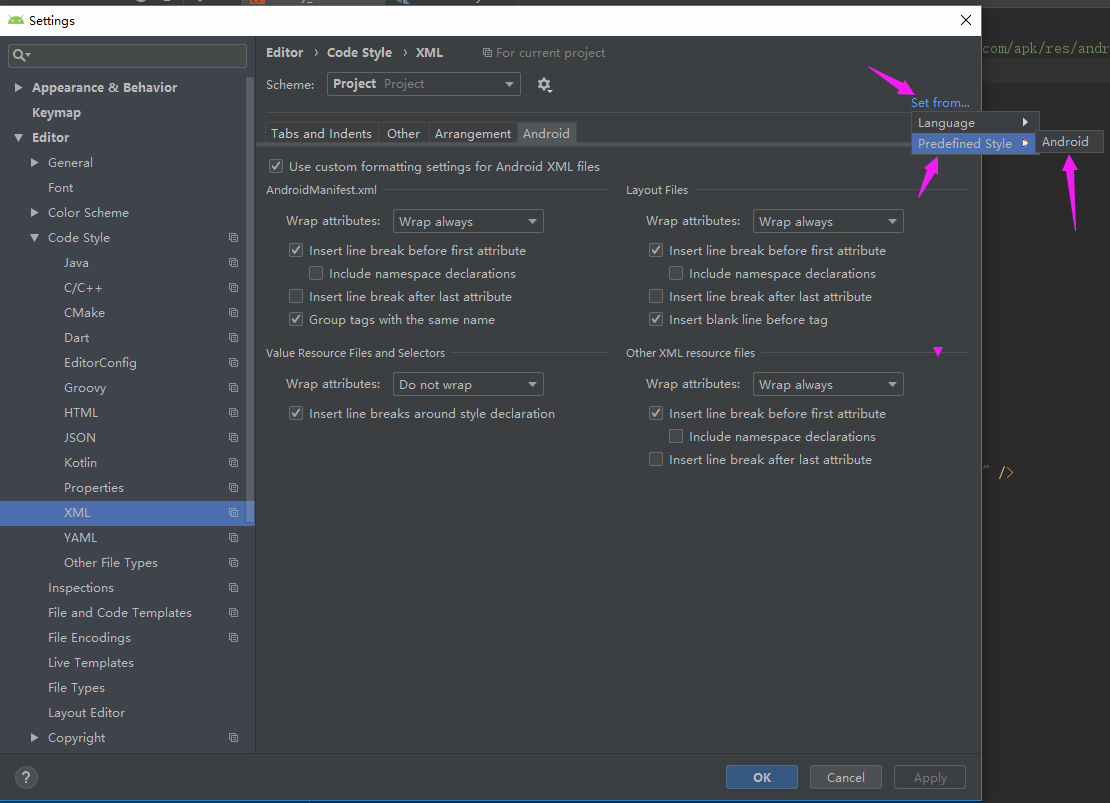Viewport: 1110px width, 803px height.
Task: Click the copy-settings icon beside Java
Action: click(x=233, y=262)
